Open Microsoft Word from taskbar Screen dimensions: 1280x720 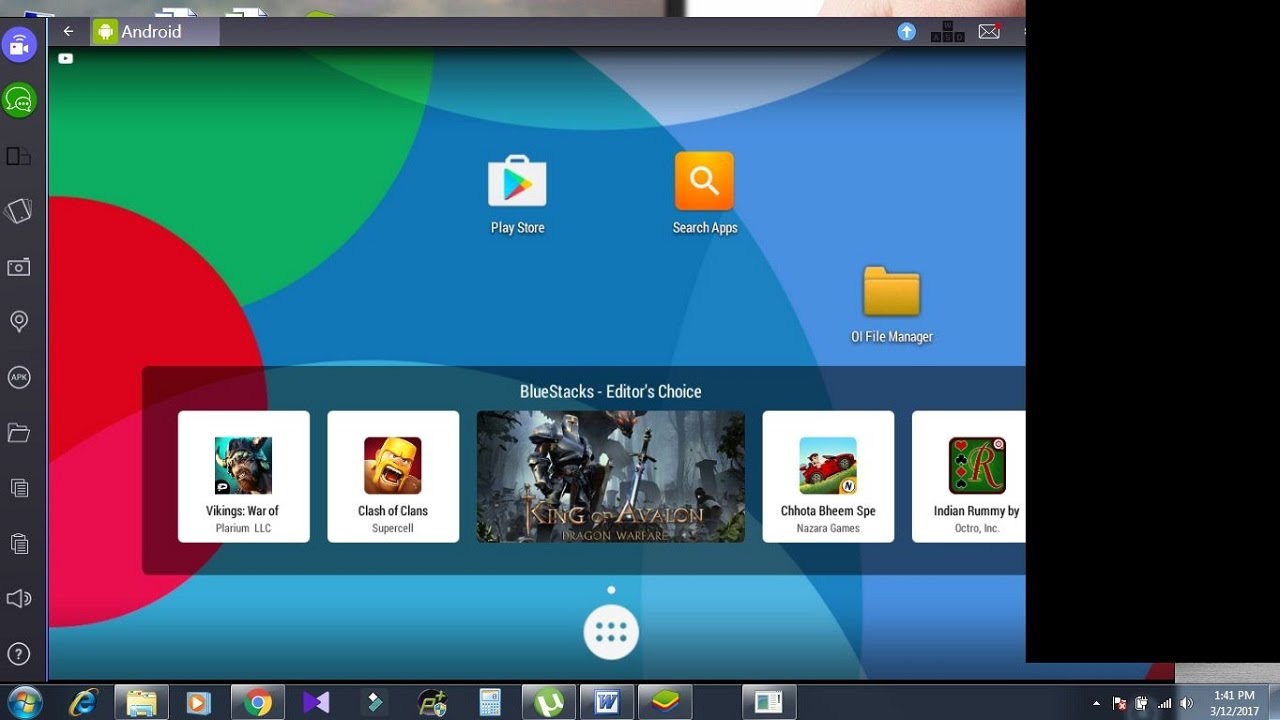pyautogui.click(x=607, y=702)
